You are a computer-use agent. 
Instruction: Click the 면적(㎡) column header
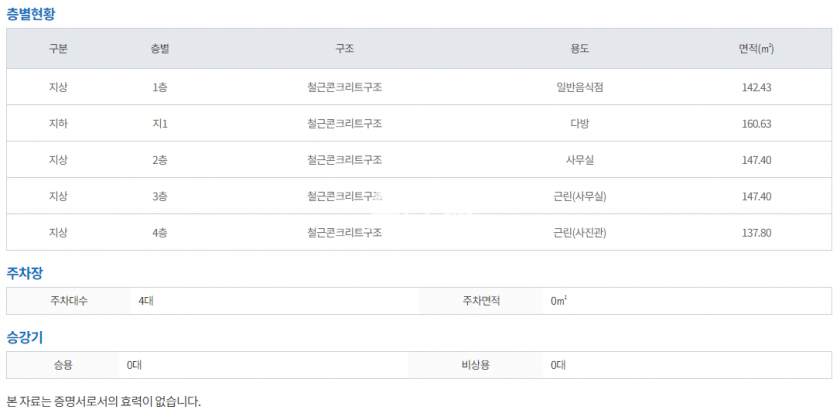756,49
